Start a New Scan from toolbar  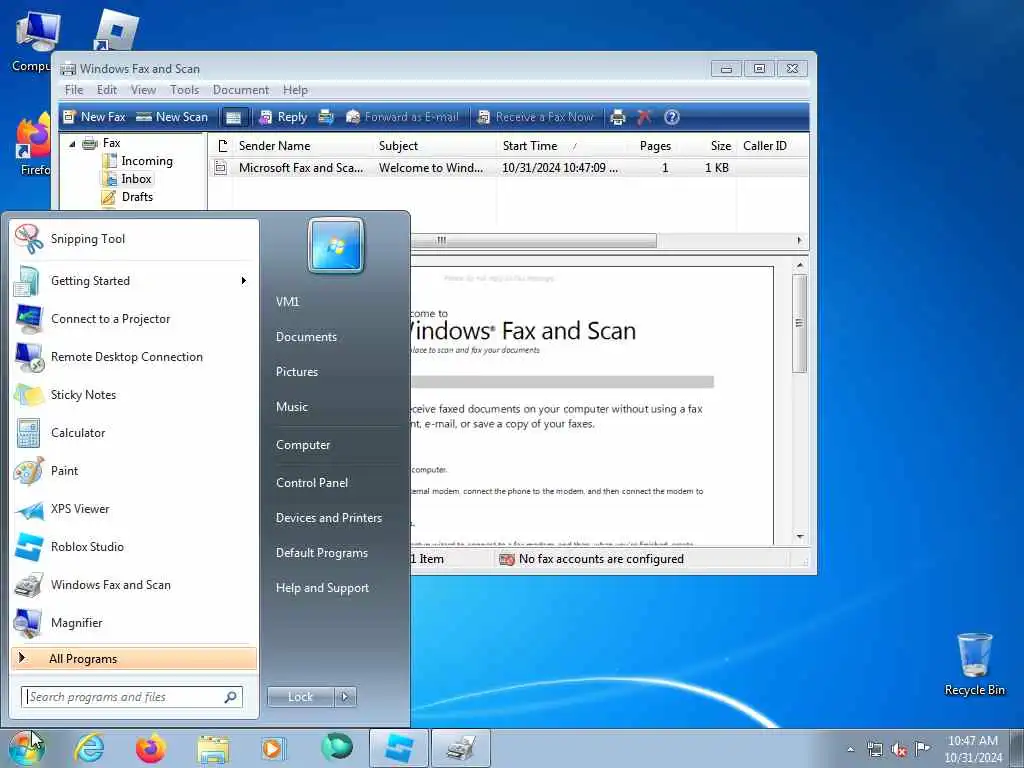[172, 117]
